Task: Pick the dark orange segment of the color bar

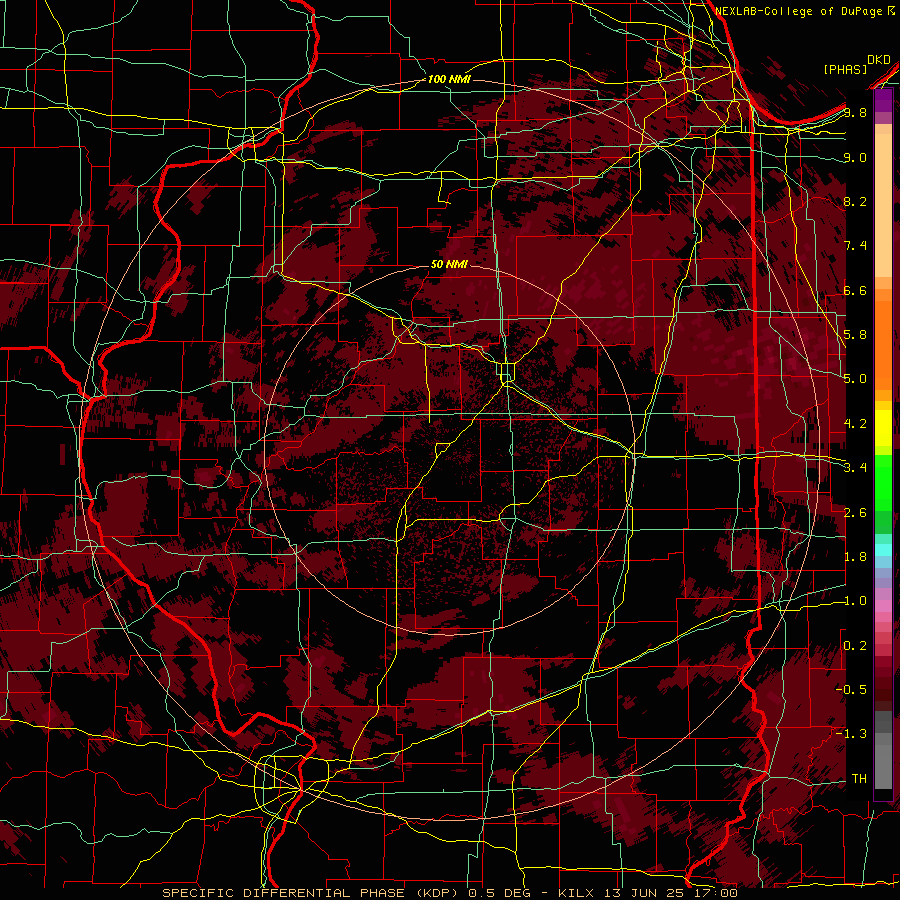Action: 883,344
